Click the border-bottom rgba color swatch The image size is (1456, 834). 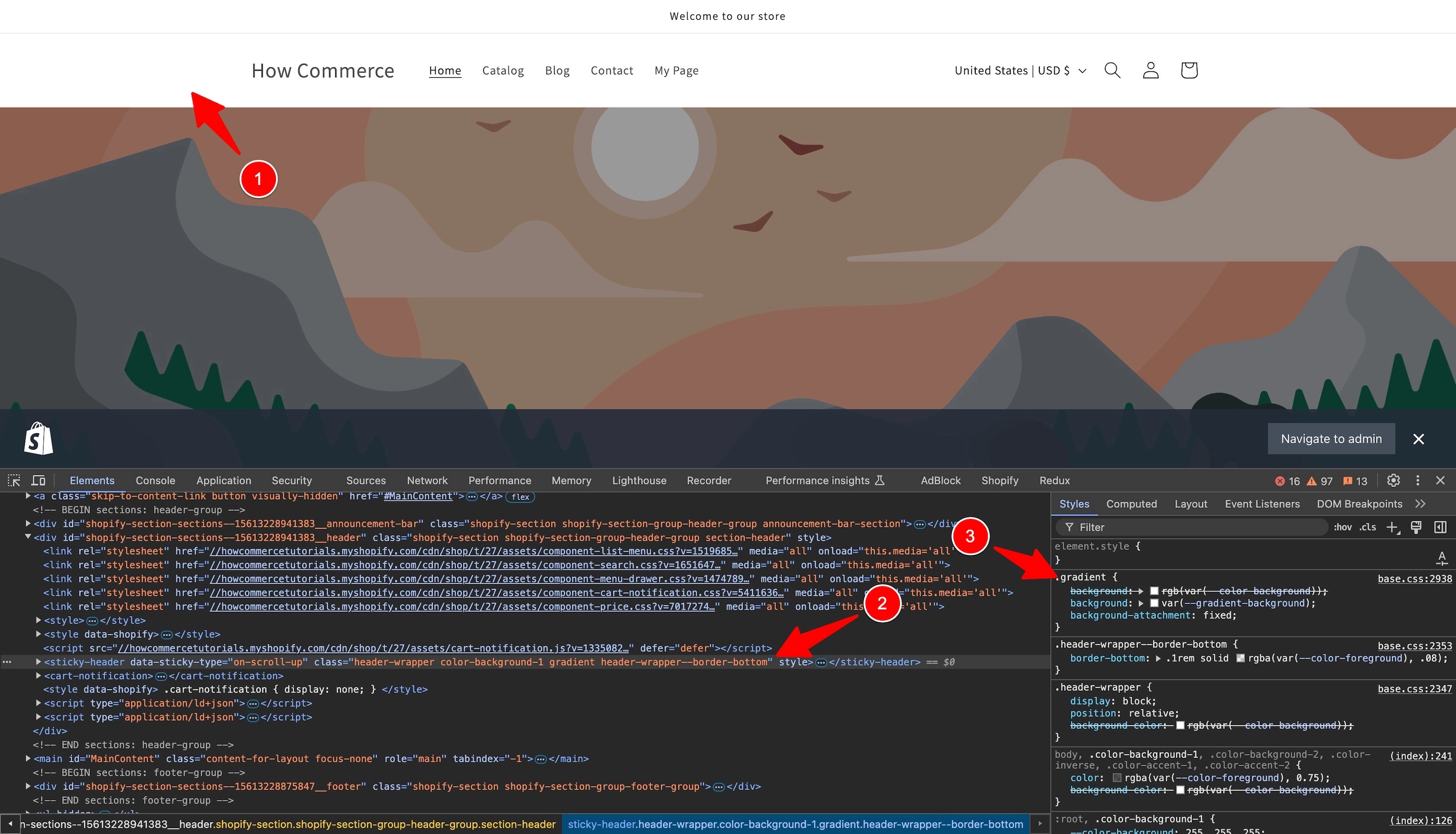[x=1240, y=658]
